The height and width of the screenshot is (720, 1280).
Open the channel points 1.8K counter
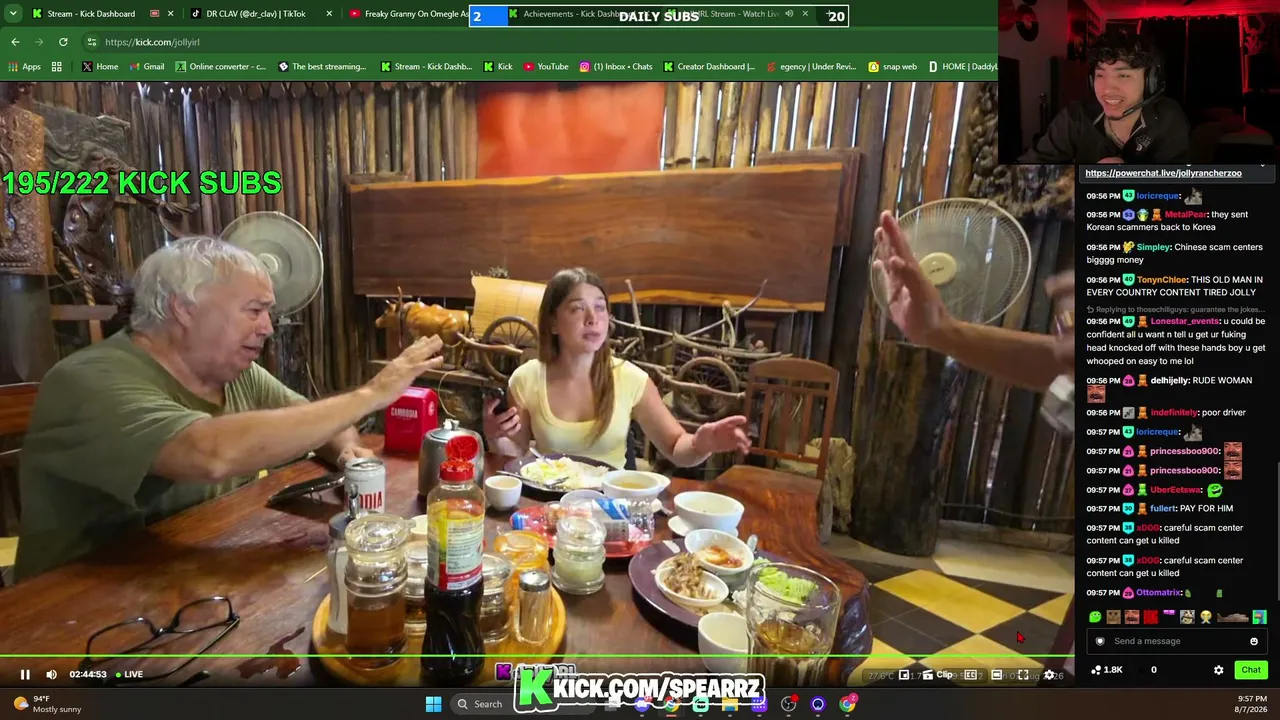click(1106, 670)
